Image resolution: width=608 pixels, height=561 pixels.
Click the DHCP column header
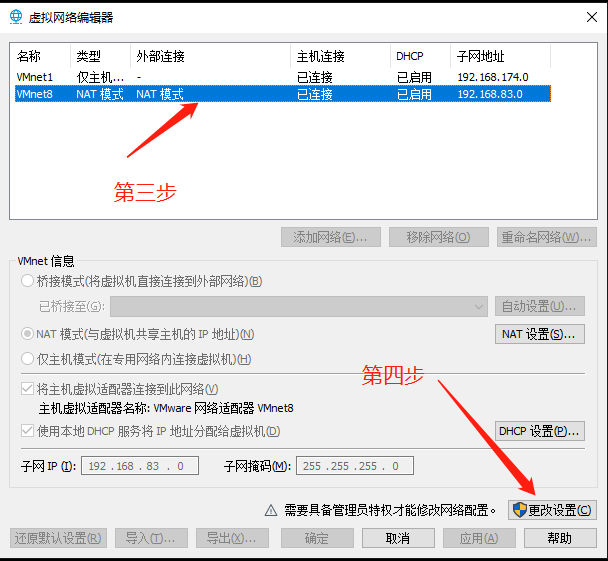click(x=420, y=56)
